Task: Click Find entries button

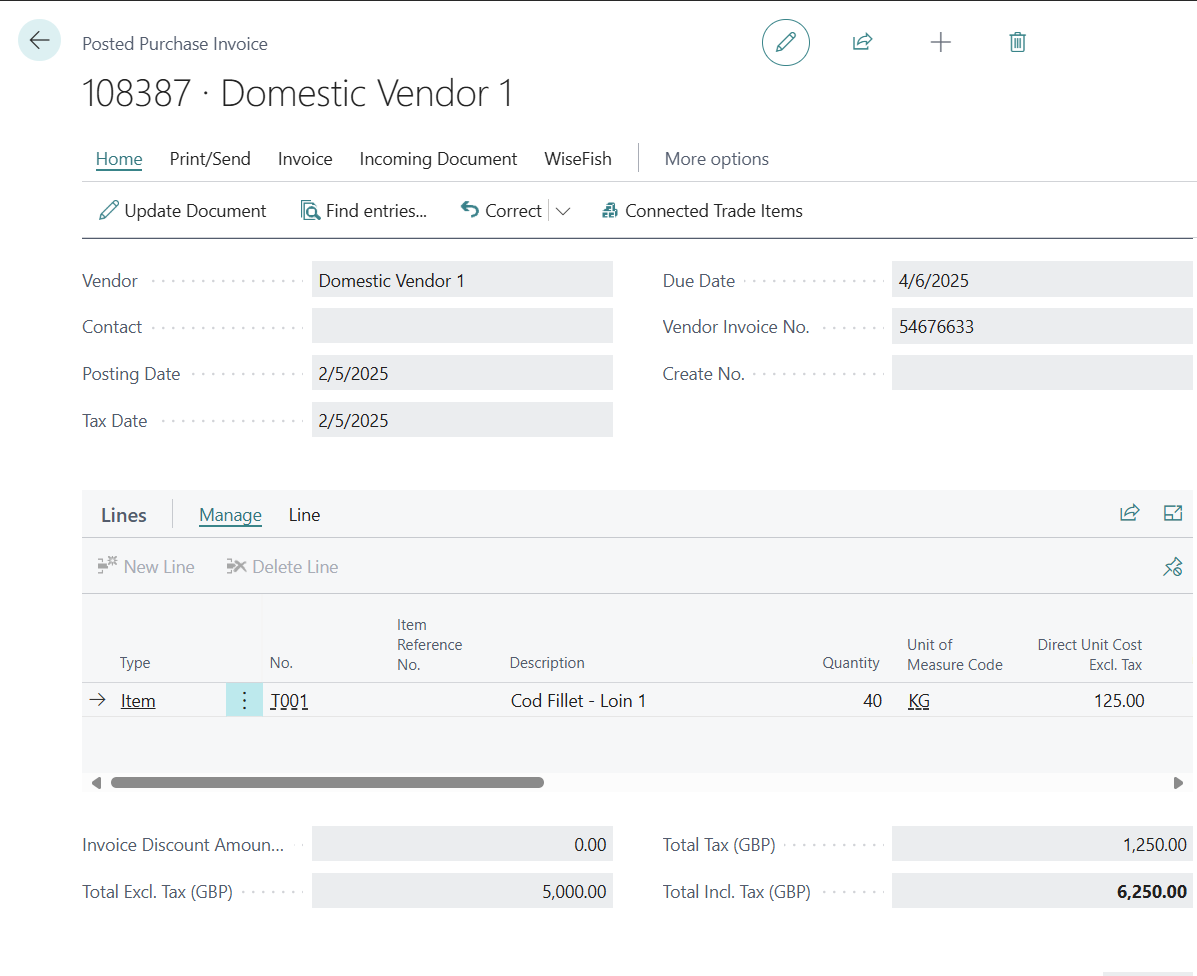Action: tap(364, 211)
